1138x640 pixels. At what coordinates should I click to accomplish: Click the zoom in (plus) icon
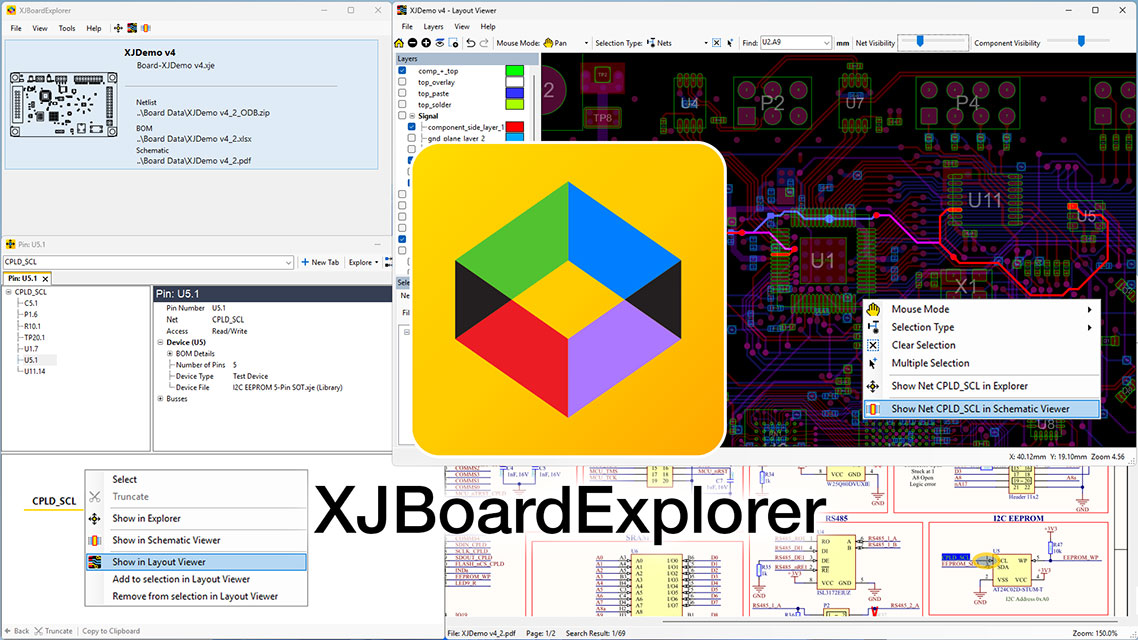[x=426, y=42]
